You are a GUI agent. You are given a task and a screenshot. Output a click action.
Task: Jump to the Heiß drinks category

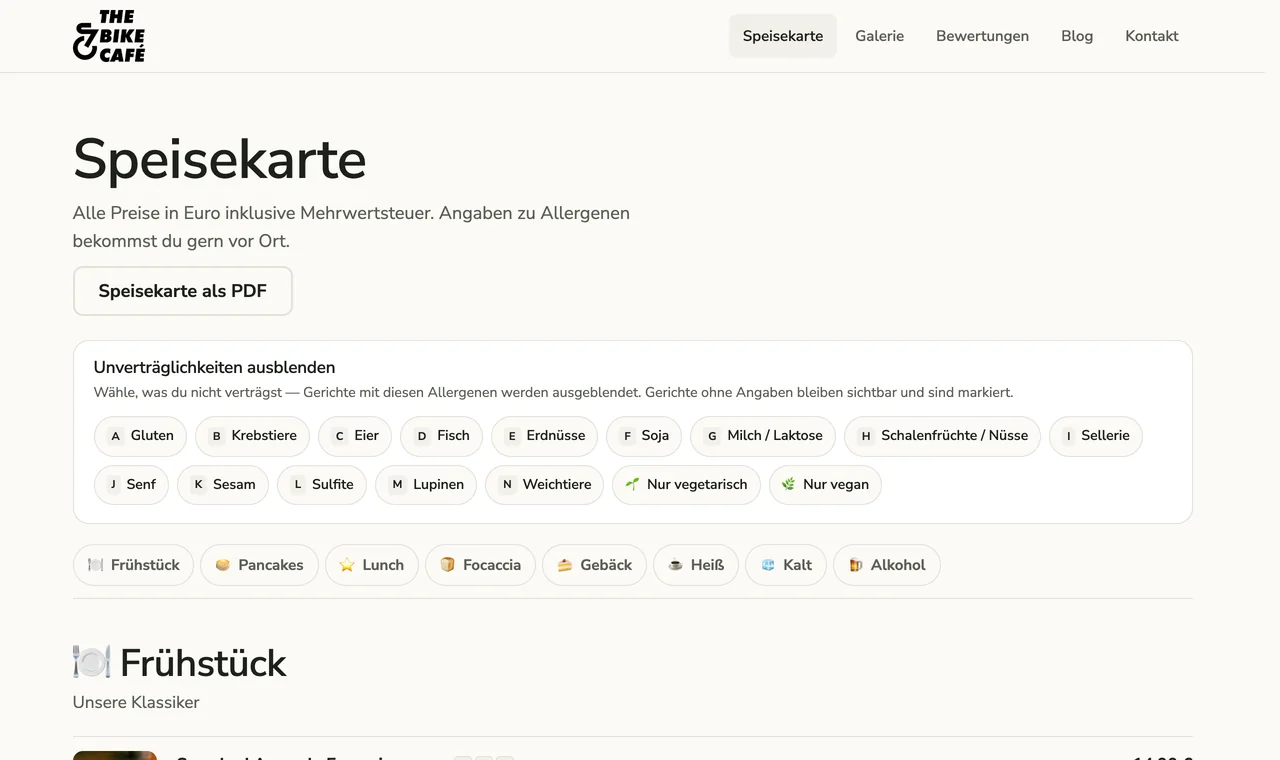[696, 565]
